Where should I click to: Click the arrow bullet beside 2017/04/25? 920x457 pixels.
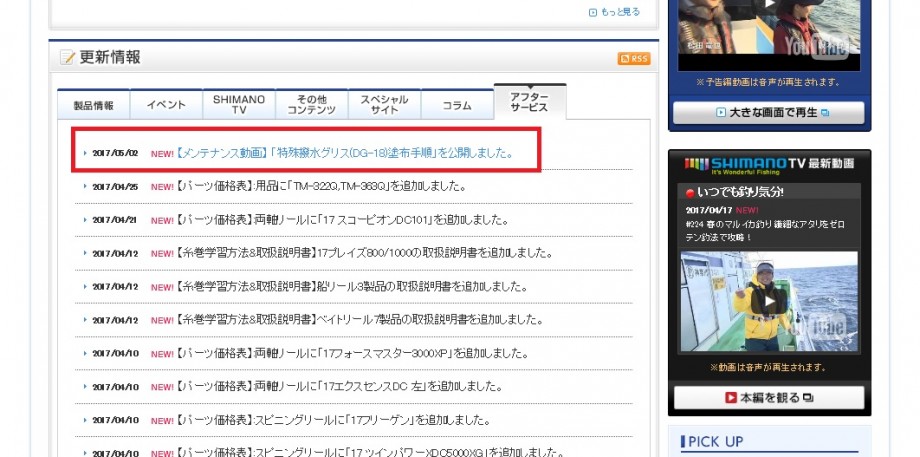click(x=85, y=187)
